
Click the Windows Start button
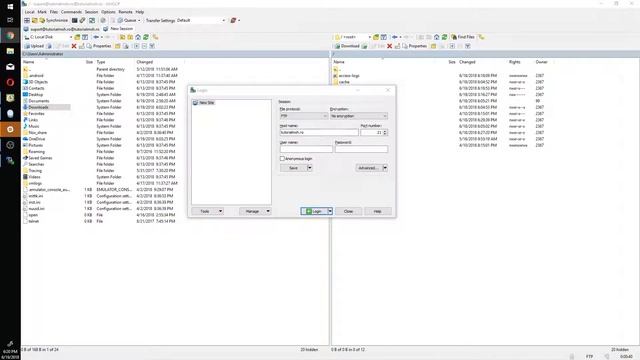10,6
